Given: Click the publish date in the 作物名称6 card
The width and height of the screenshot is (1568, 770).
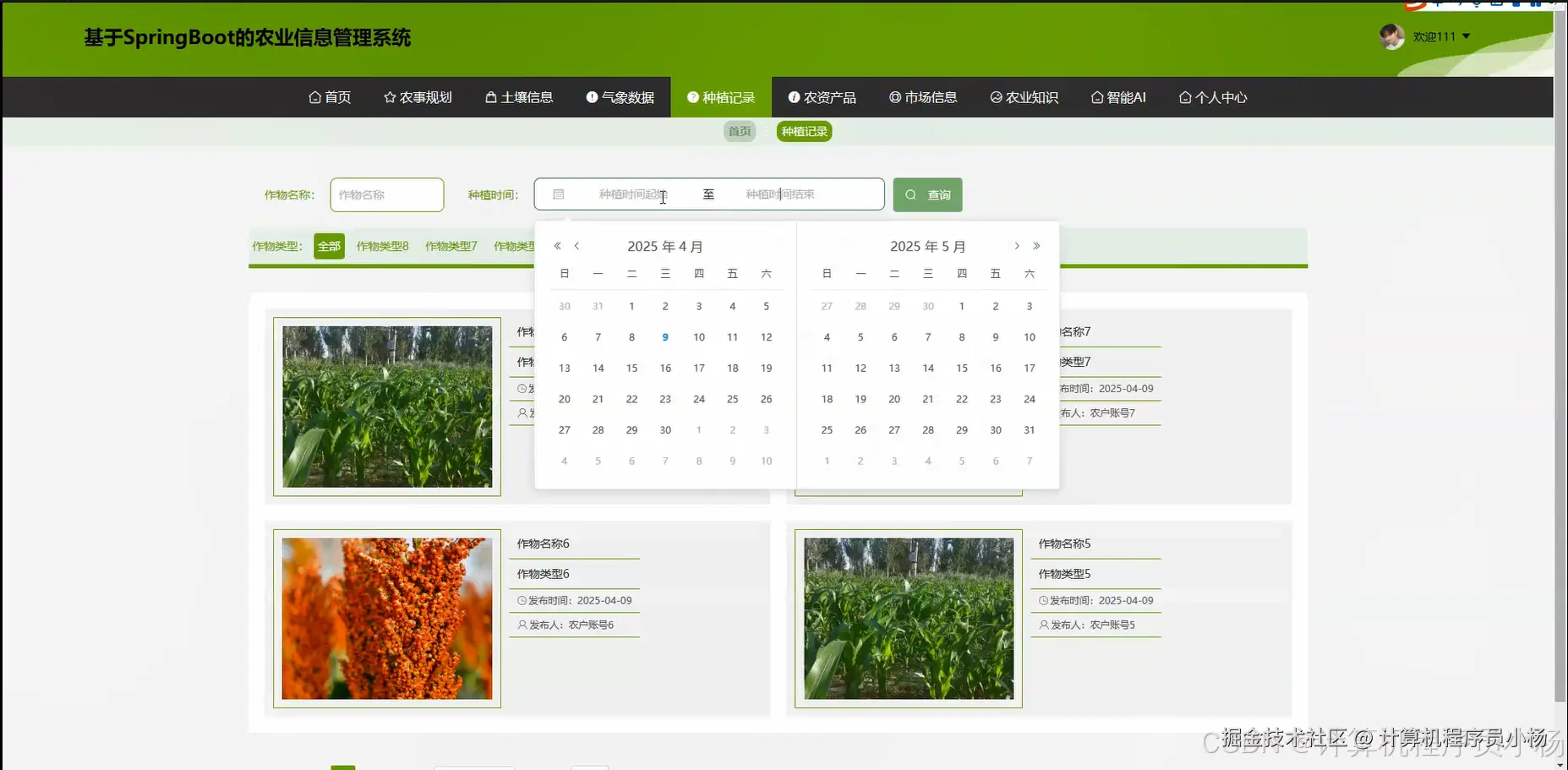Looking at the screenshot, I should 575,600.
